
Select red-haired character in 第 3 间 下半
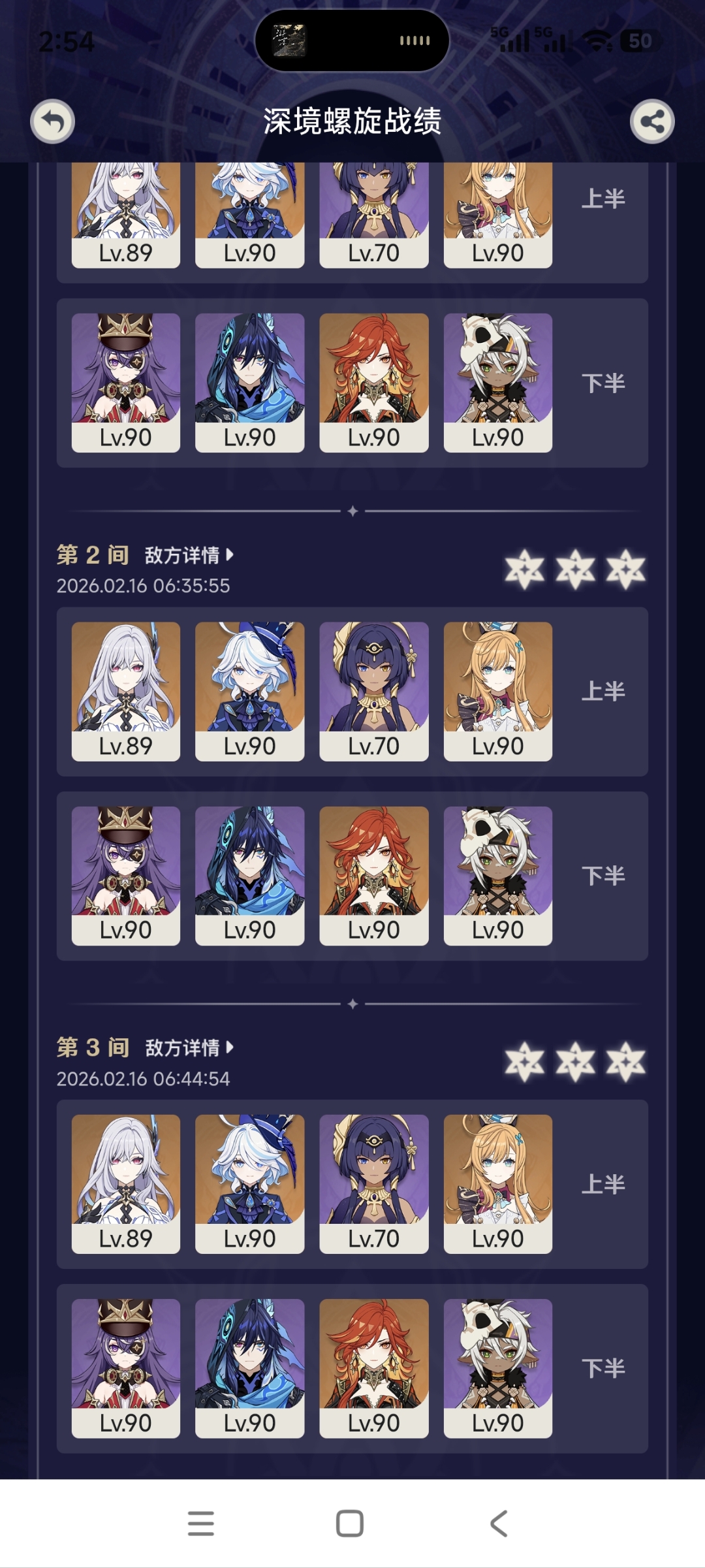[374, 1369]
